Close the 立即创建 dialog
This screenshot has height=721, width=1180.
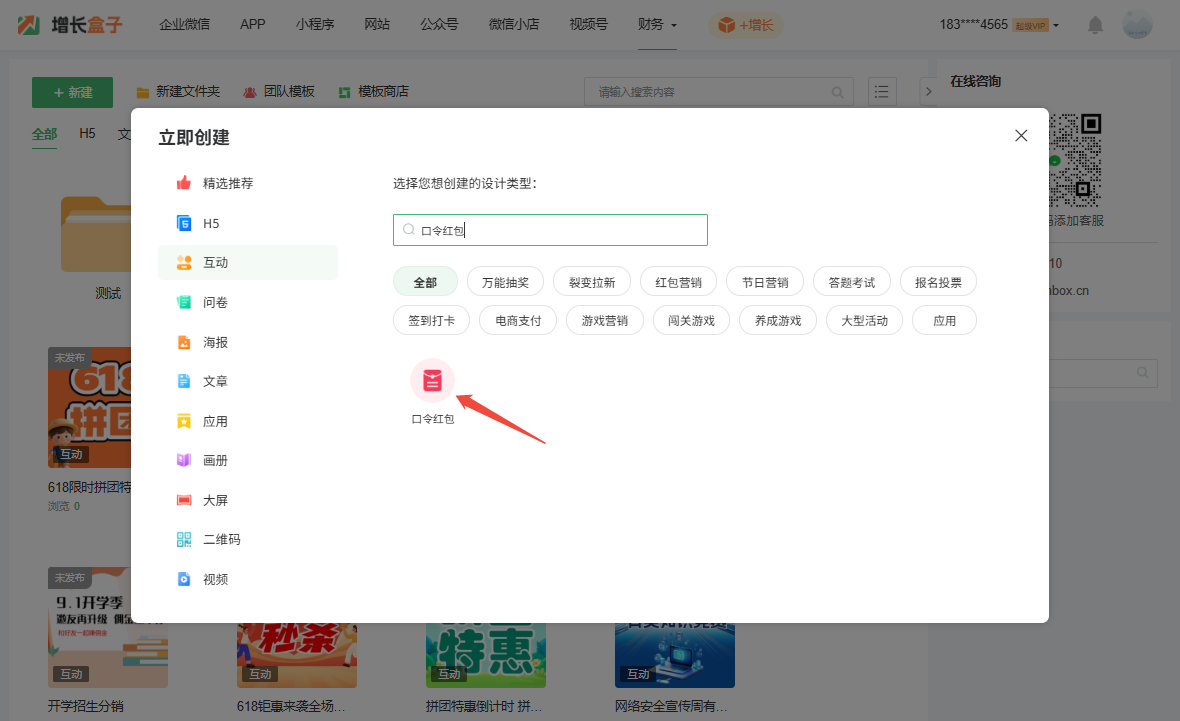click(1021, 136)
